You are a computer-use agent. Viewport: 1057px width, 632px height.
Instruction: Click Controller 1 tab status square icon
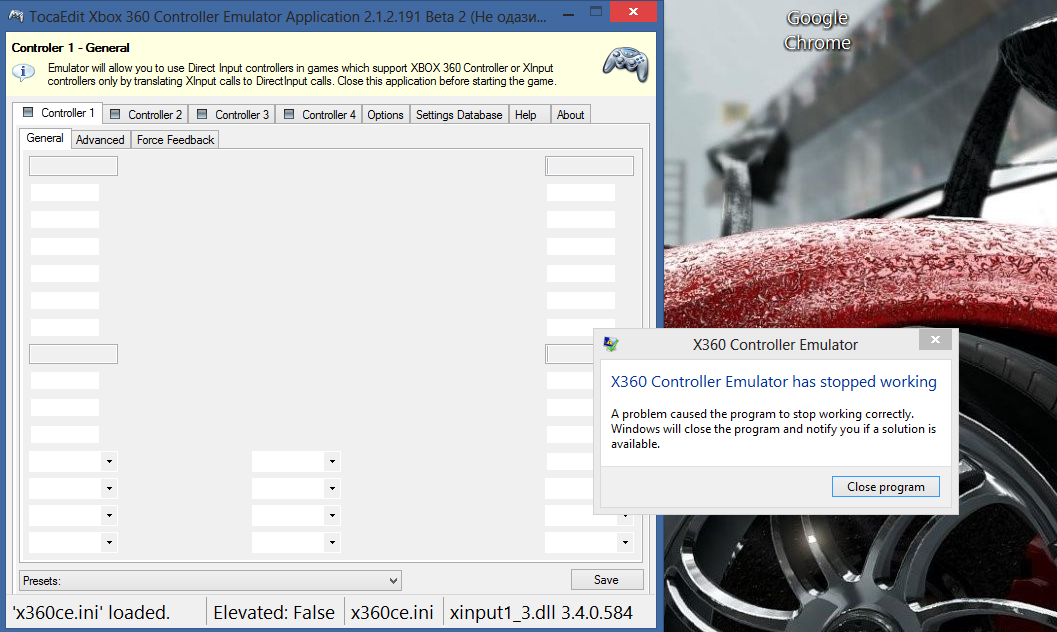point(28,112)
